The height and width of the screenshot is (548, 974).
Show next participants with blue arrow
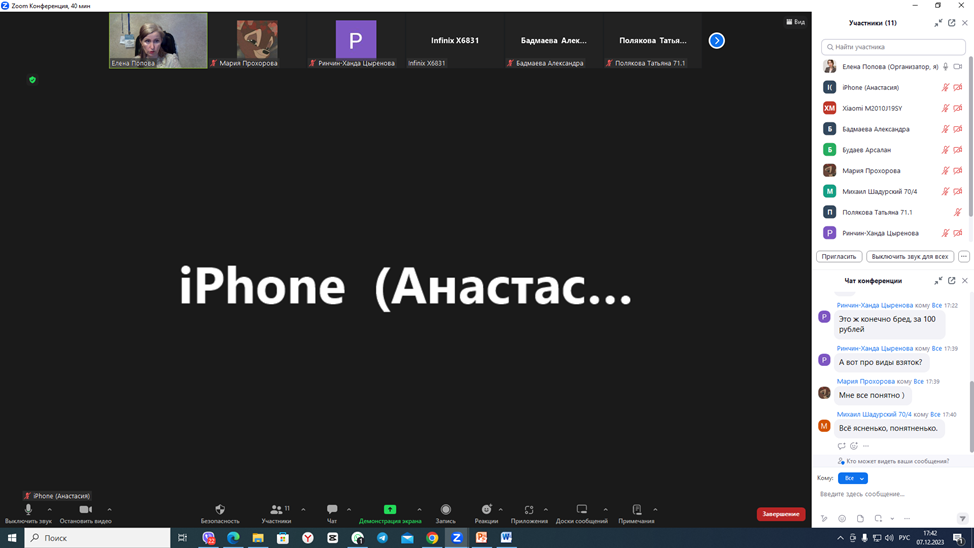(x=716, y=40)
